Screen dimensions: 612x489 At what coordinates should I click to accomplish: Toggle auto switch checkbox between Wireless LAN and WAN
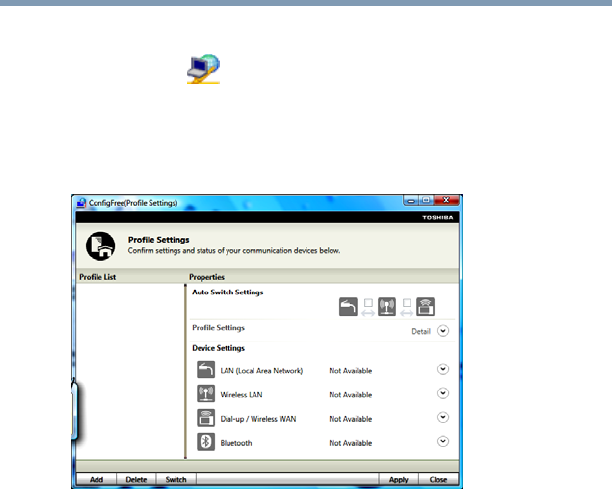(407, 303)
